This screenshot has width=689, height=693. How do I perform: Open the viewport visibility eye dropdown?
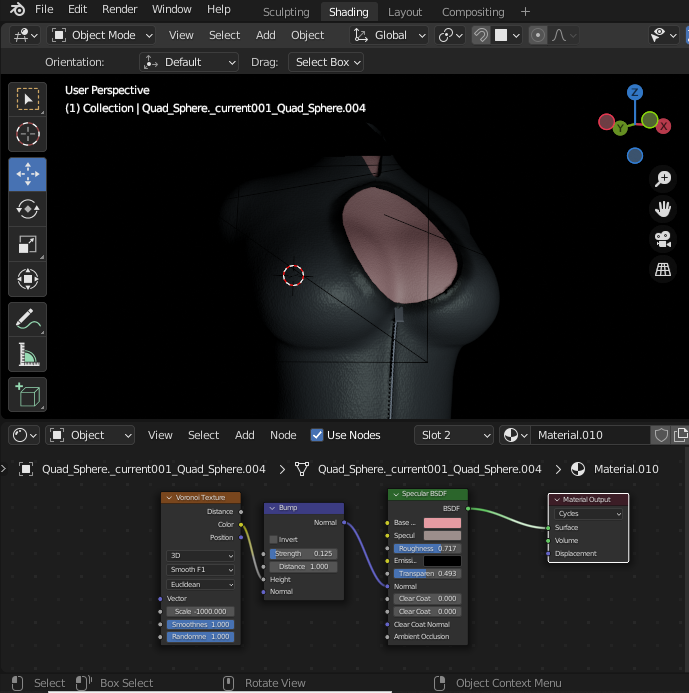(x=664, y=35)
